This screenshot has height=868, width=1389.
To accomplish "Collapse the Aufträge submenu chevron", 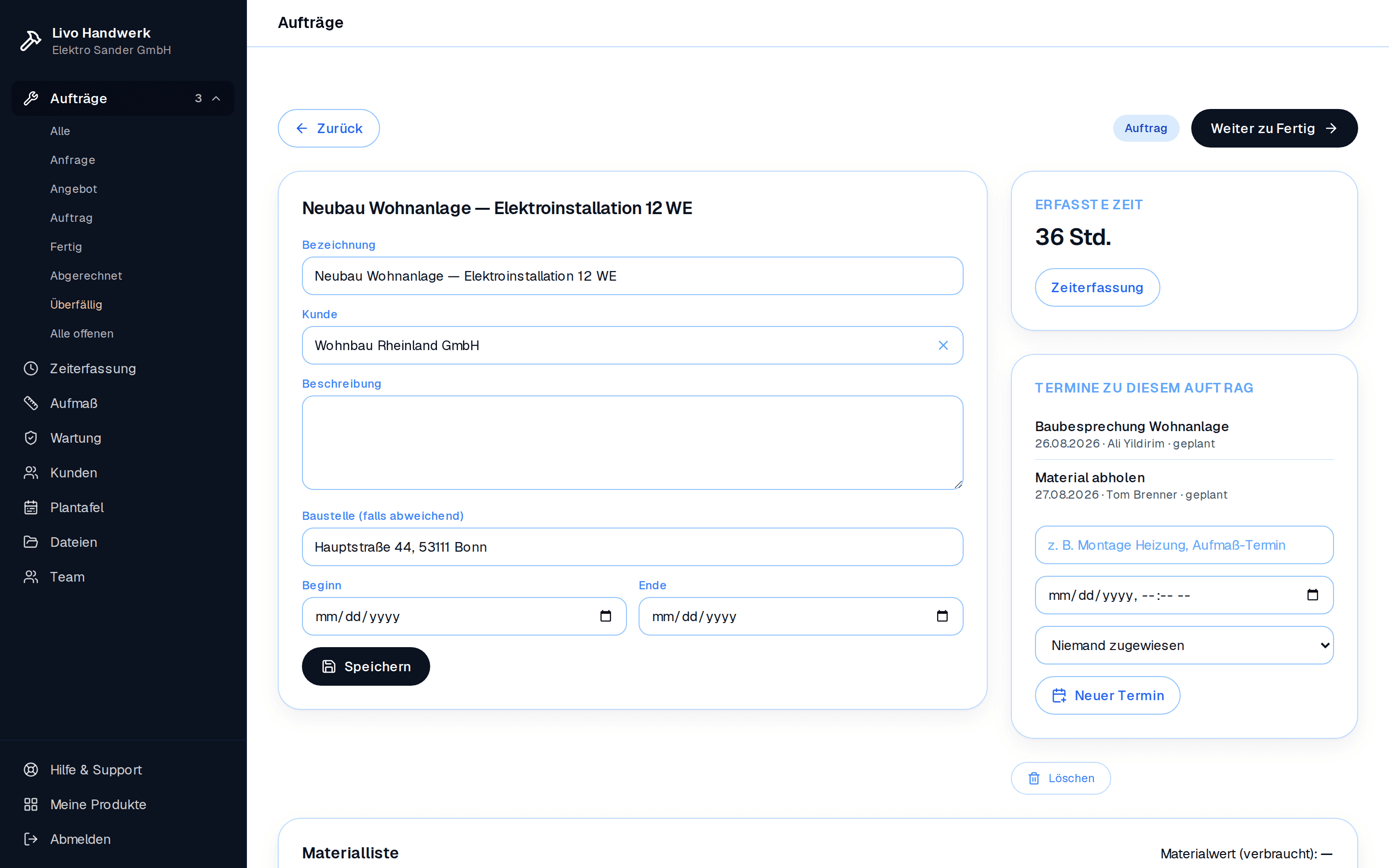I will click(217, 98).
